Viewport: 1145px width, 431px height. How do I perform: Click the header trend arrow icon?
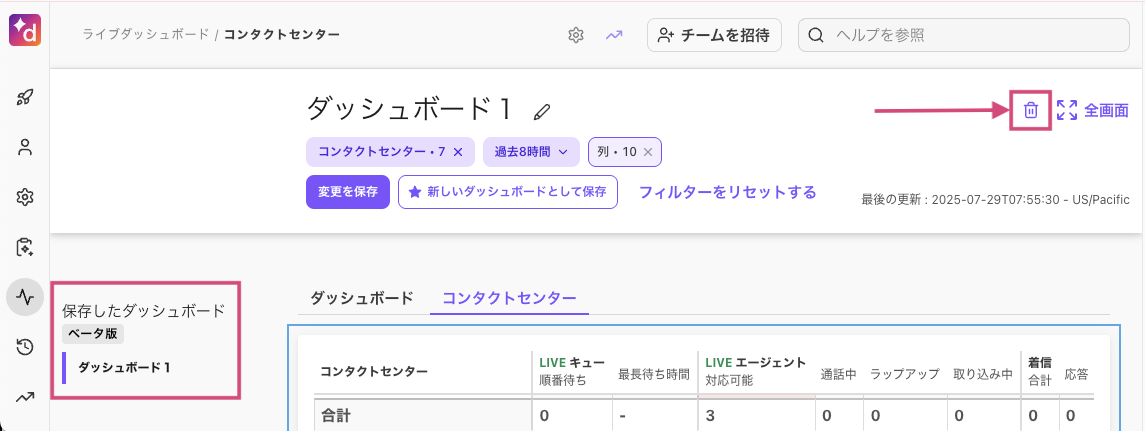click(614, 35)
